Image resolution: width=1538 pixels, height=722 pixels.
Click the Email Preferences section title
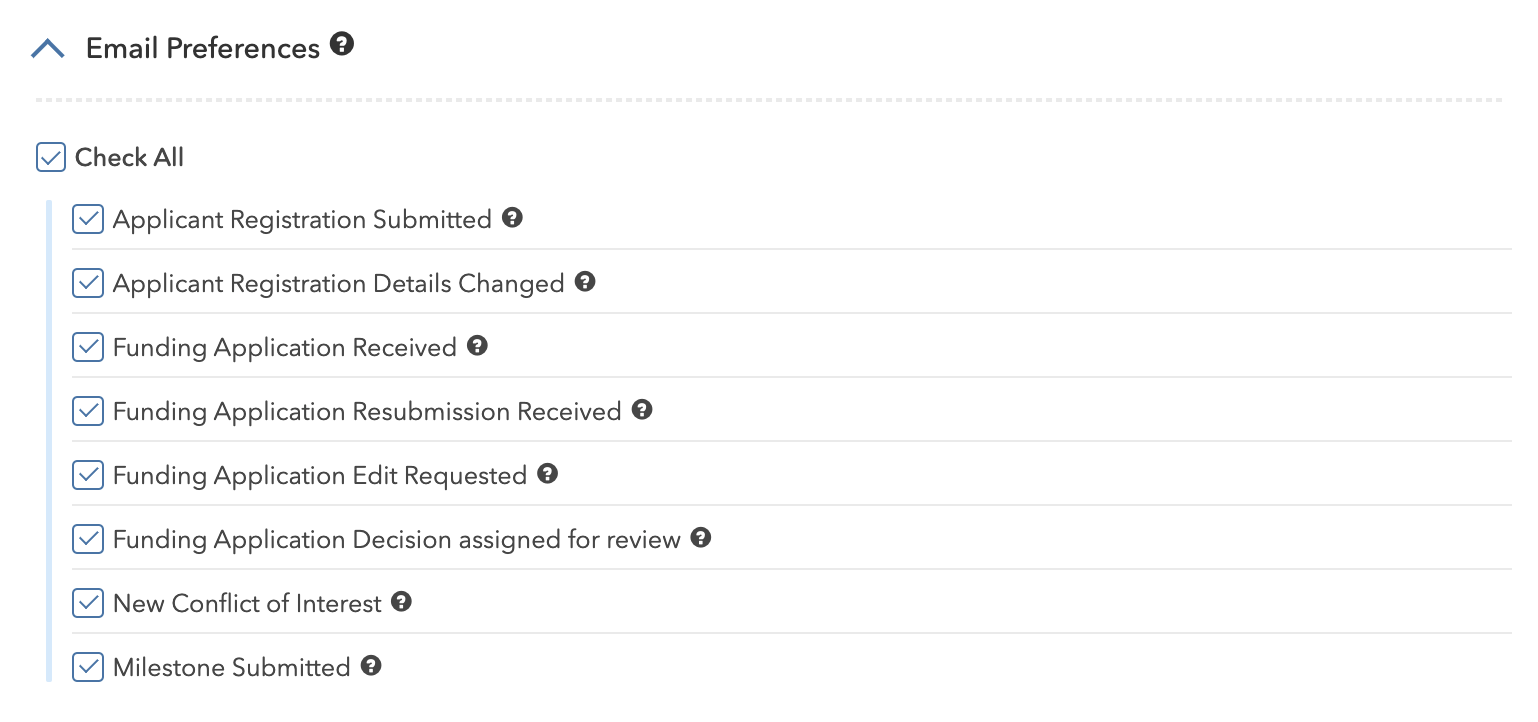pos(203,48)
